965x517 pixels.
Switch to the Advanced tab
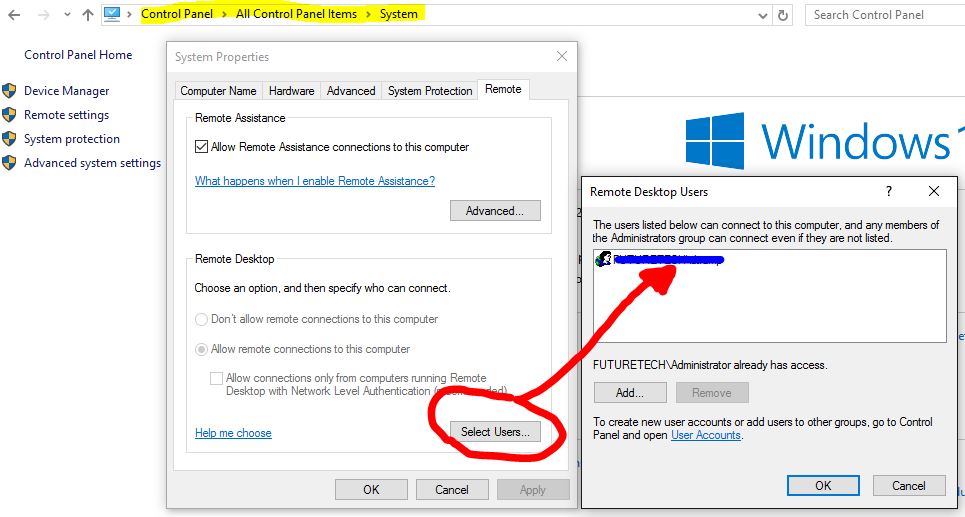(351, 90)
